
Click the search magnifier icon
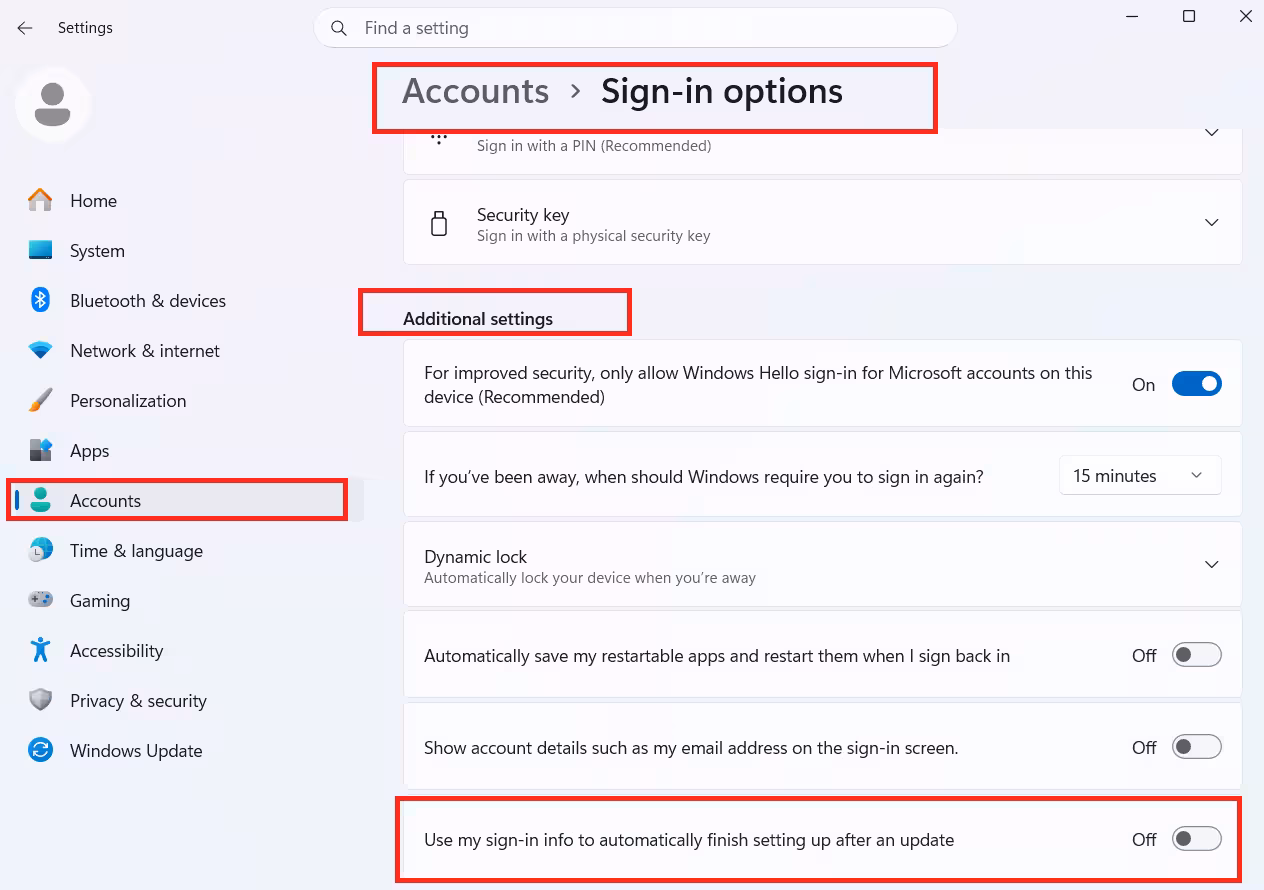pos(340,28)
